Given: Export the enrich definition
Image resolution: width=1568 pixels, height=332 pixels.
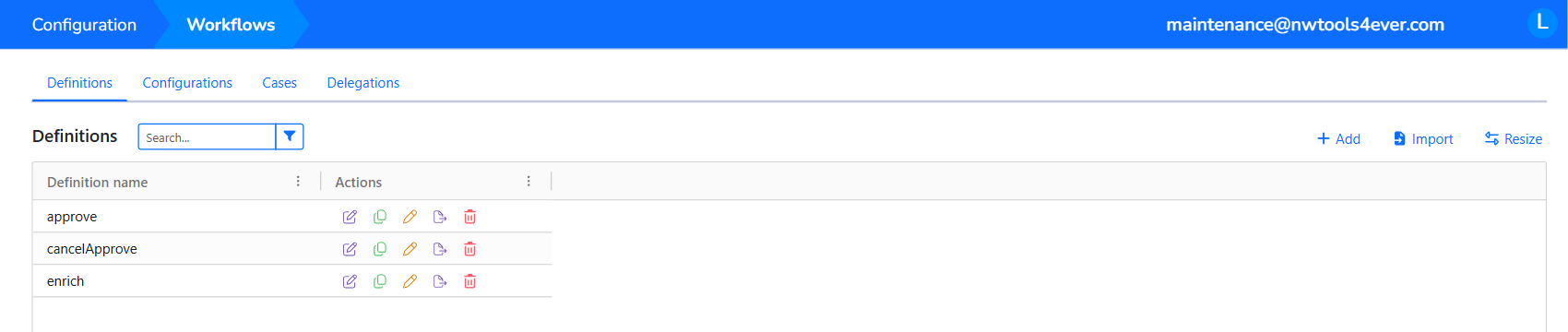Looking at the screenshot, I should pos(440,281).
